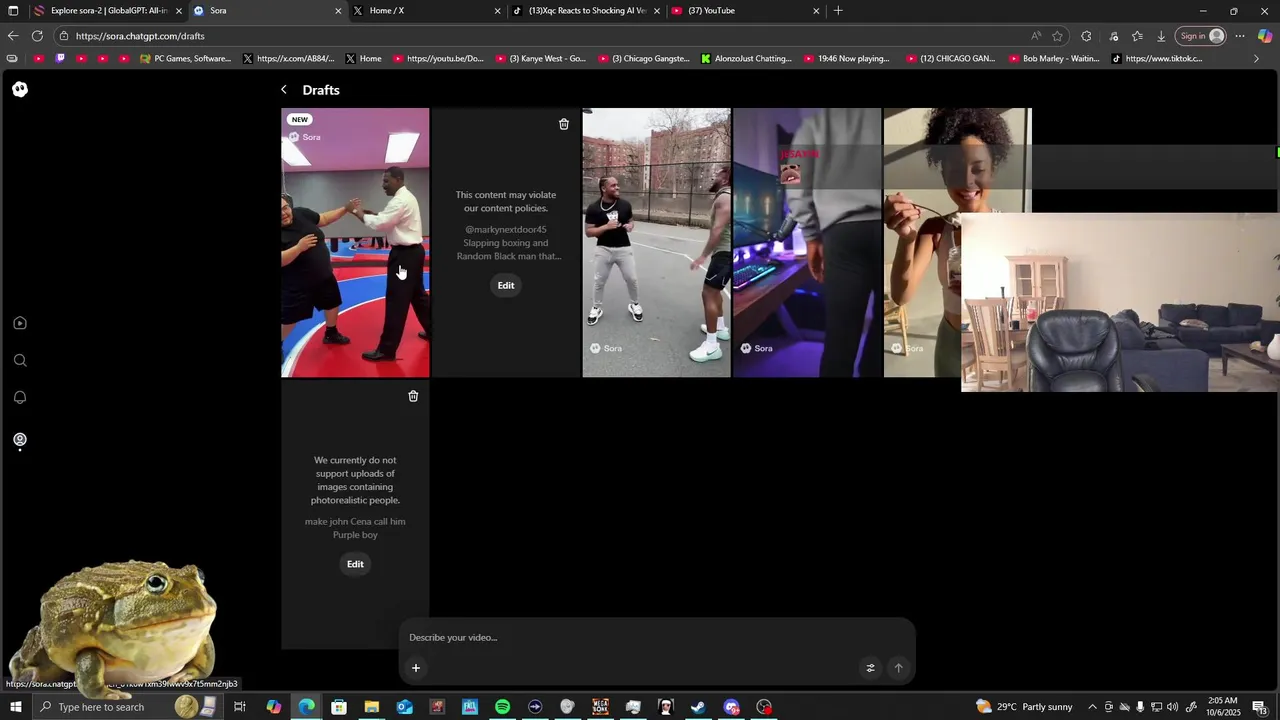Open Task View on taskbar
This screenshot has height=720, width=1280.
pyautogui.click(x=240, y=707)
